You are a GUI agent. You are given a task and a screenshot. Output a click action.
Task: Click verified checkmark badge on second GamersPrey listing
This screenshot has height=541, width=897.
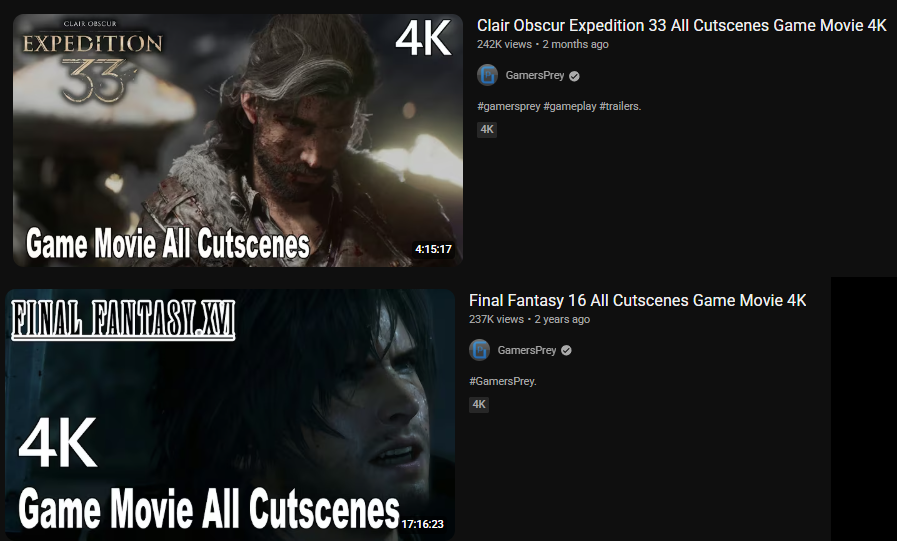566,351
